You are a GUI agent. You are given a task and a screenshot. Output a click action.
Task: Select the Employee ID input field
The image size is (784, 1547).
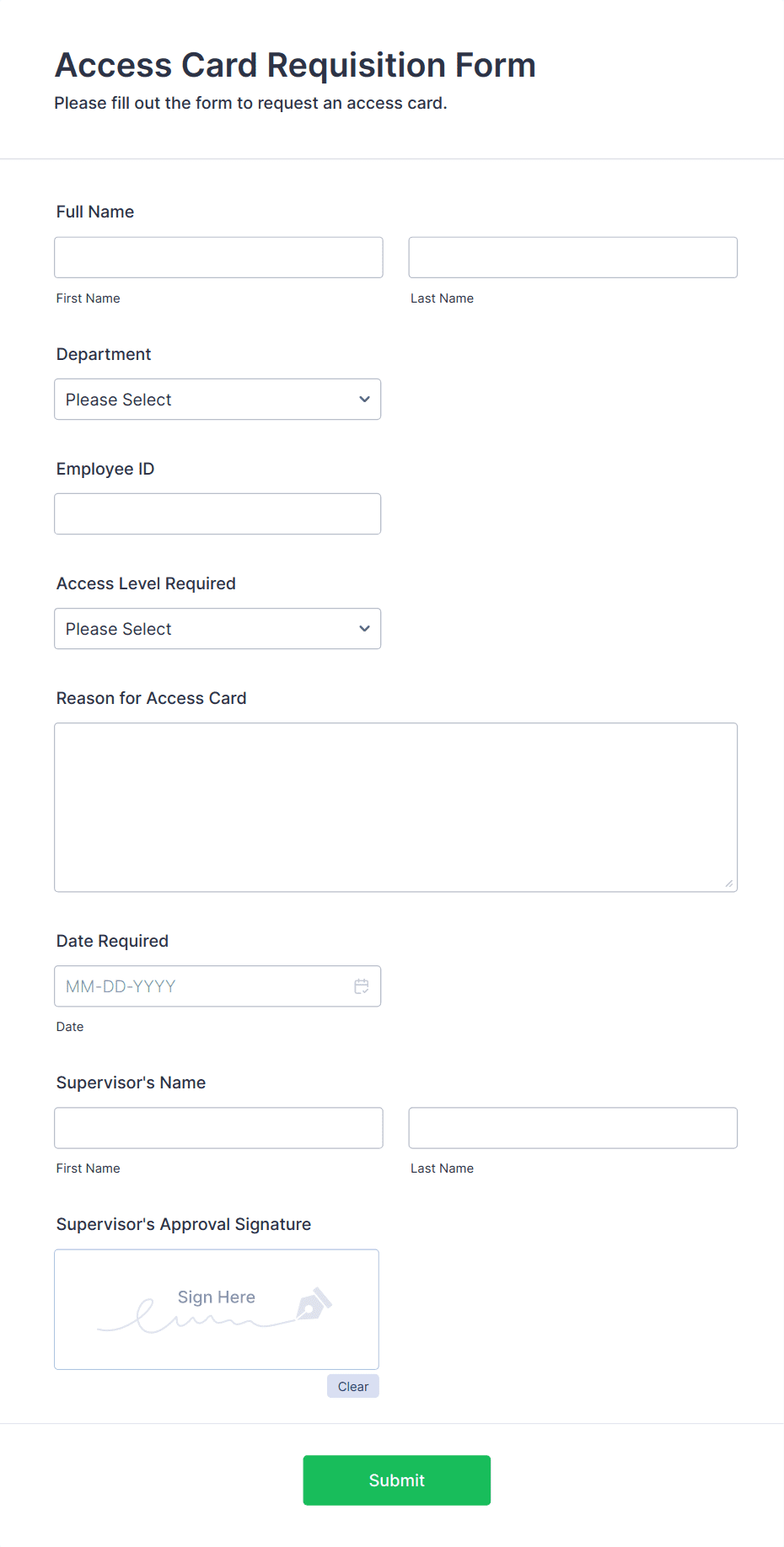[x=217, y=513]
